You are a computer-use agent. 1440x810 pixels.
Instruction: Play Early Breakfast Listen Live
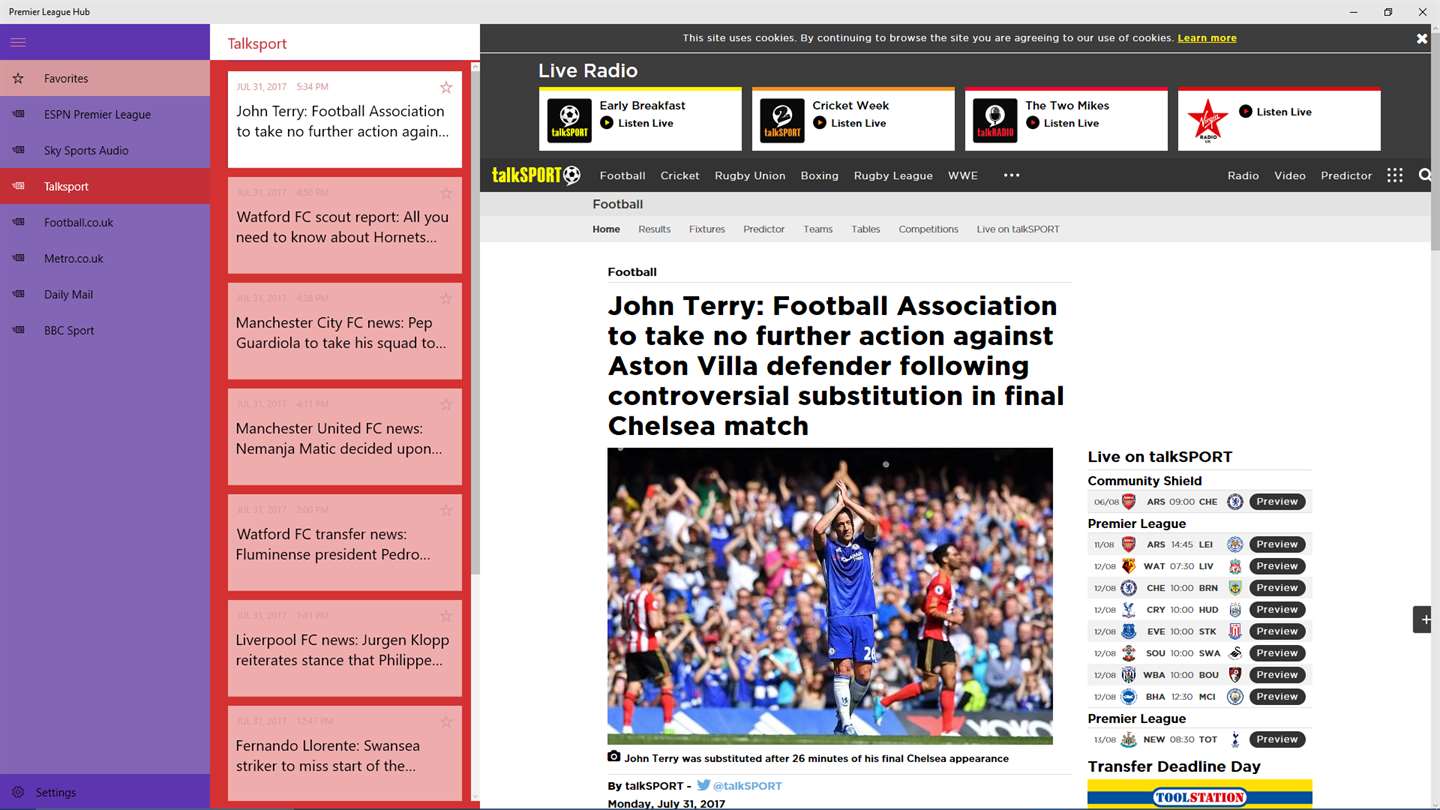pos(636,123)
